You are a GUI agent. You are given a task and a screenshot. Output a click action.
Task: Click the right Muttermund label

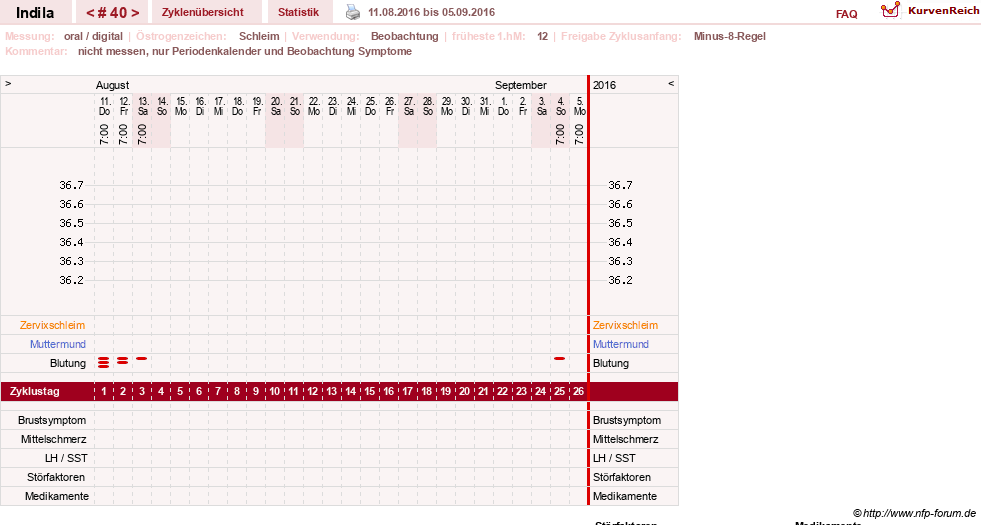(621, 344)
